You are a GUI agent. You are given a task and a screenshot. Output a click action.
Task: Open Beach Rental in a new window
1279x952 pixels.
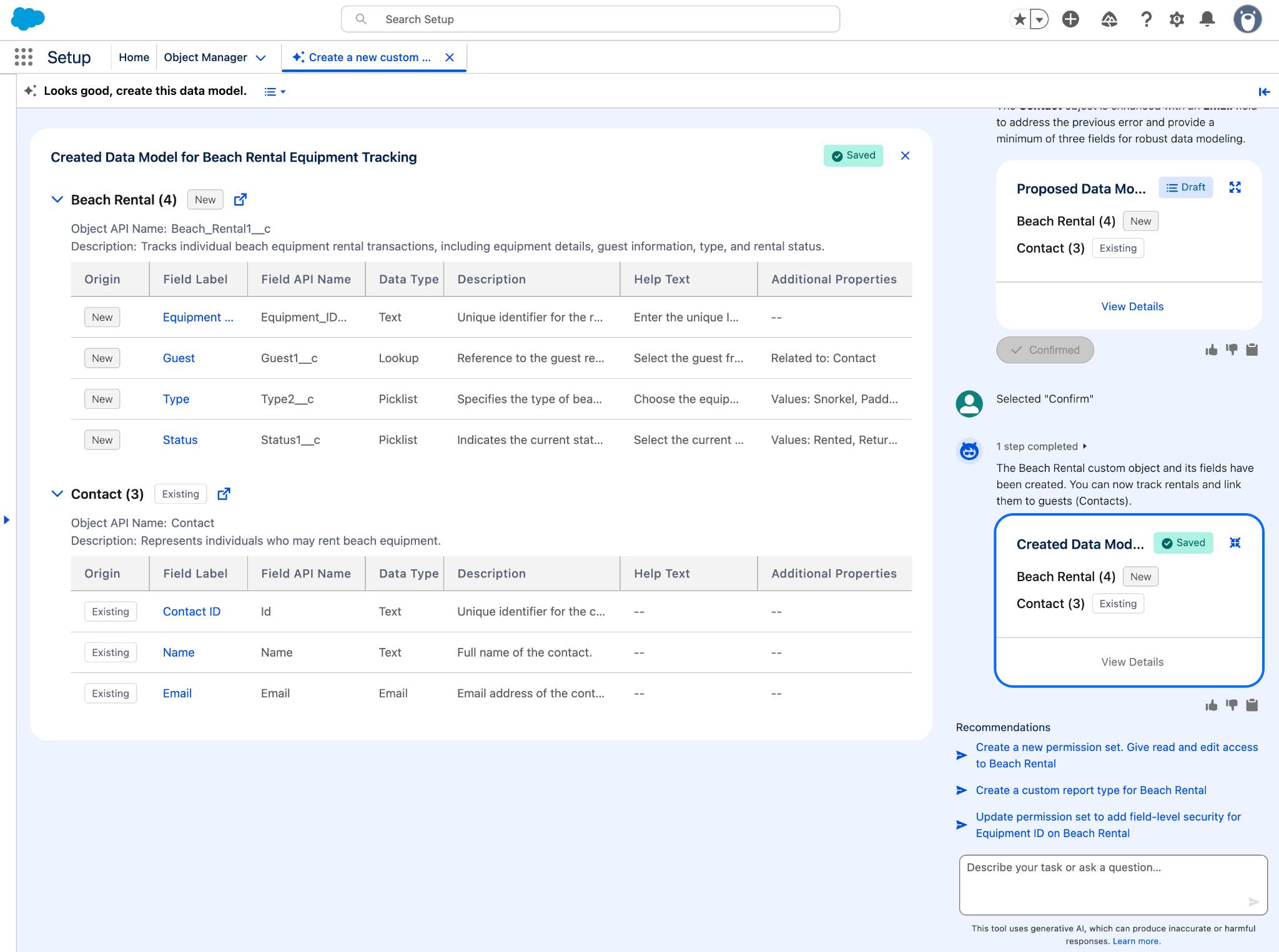240,200
